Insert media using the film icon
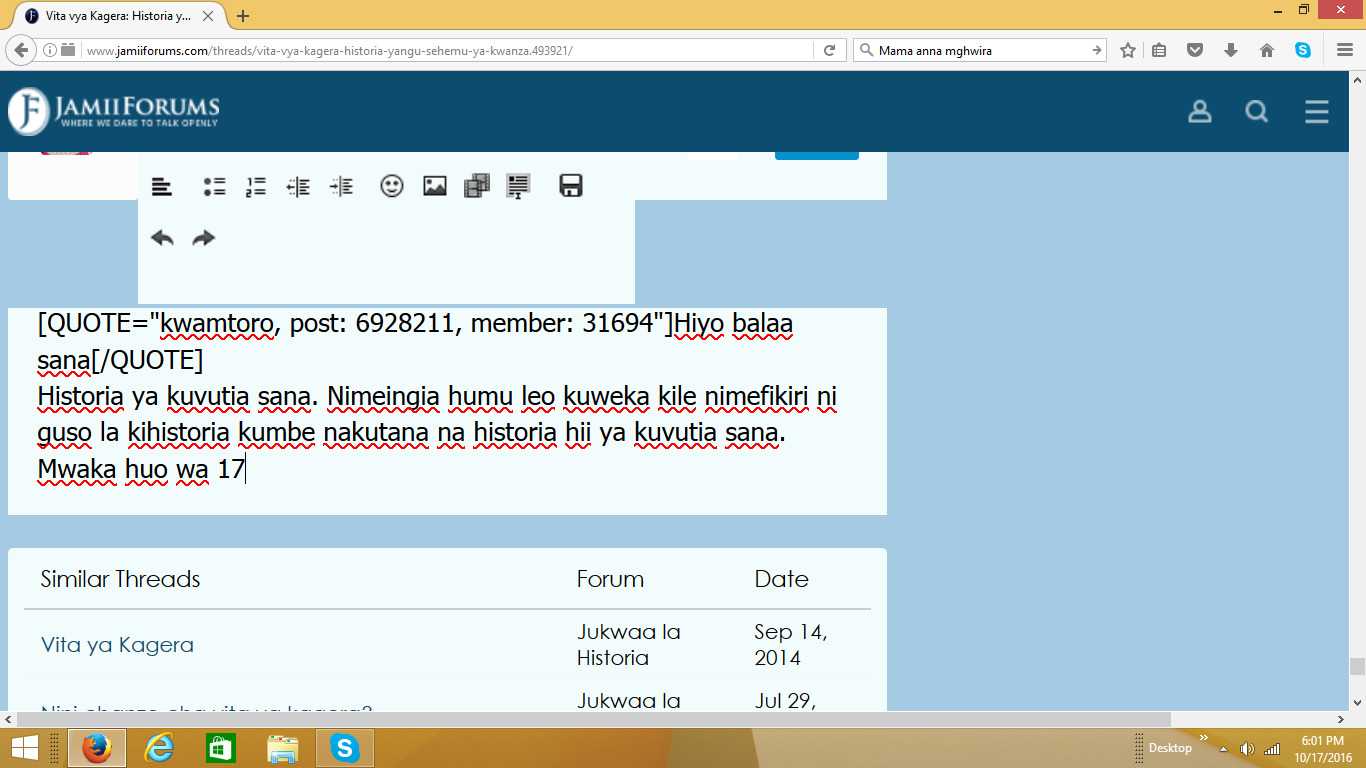The image size is (1366, 768). (477, 186)
